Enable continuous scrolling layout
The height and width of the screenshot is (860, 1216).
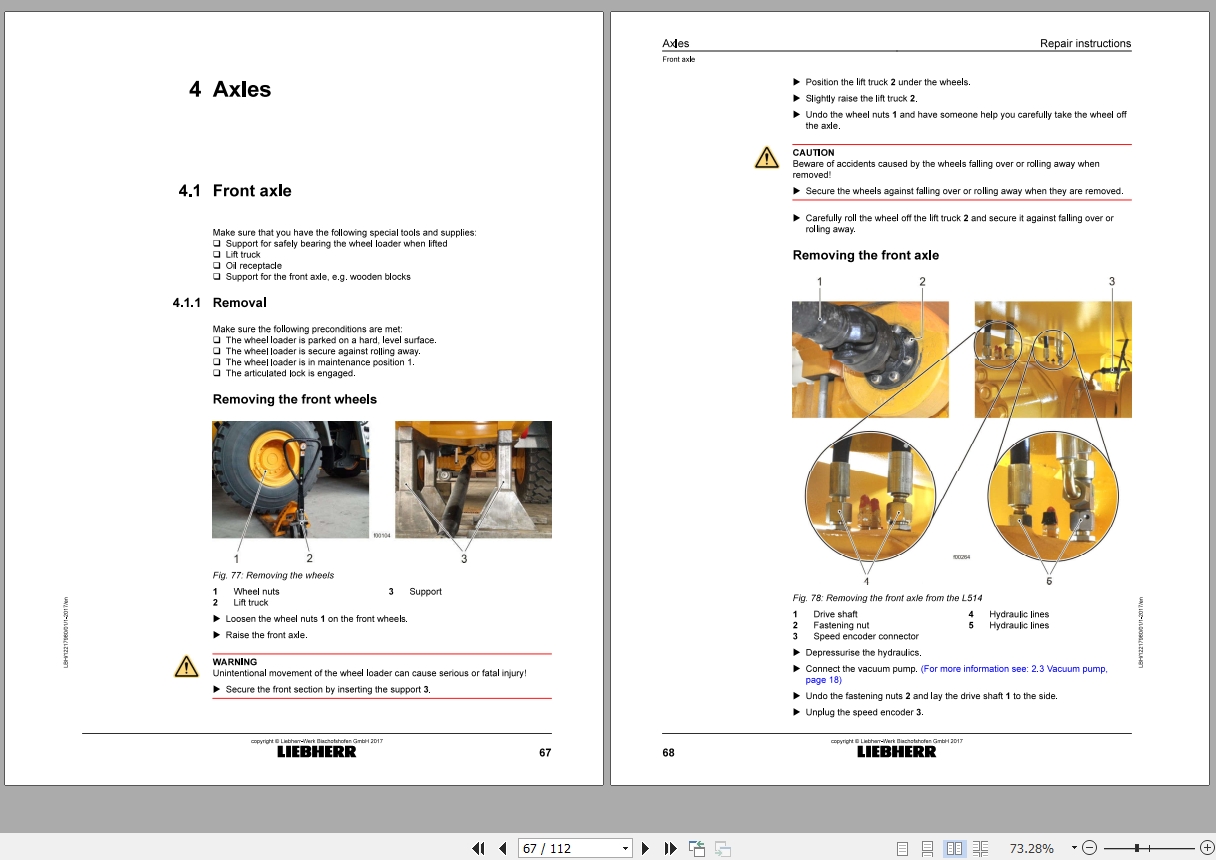pyautogui.click(x=928, y=847)
